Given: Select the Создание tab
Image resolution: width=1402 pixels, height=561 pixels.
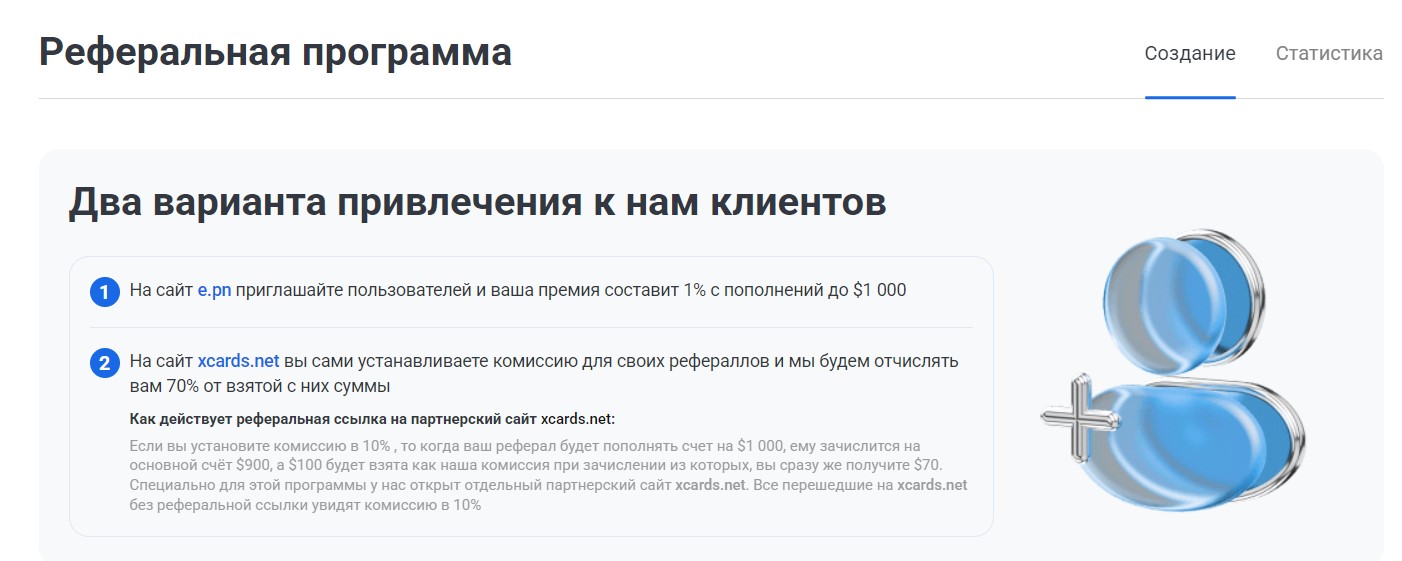Looking at the screenshot, I should (x=1190, y=53).
